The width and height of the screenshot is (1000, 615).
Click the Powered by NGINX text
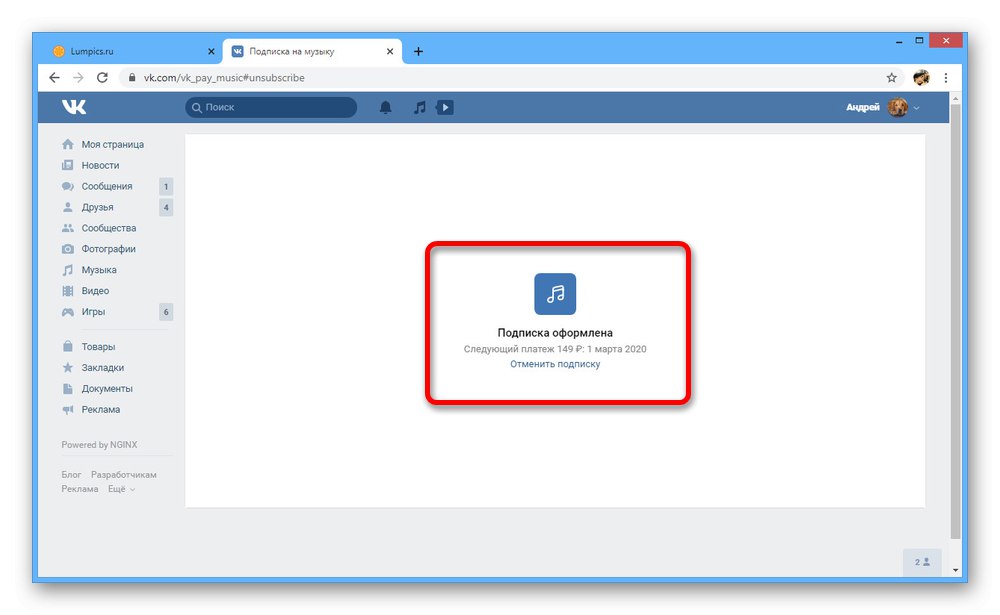point(99,445)
